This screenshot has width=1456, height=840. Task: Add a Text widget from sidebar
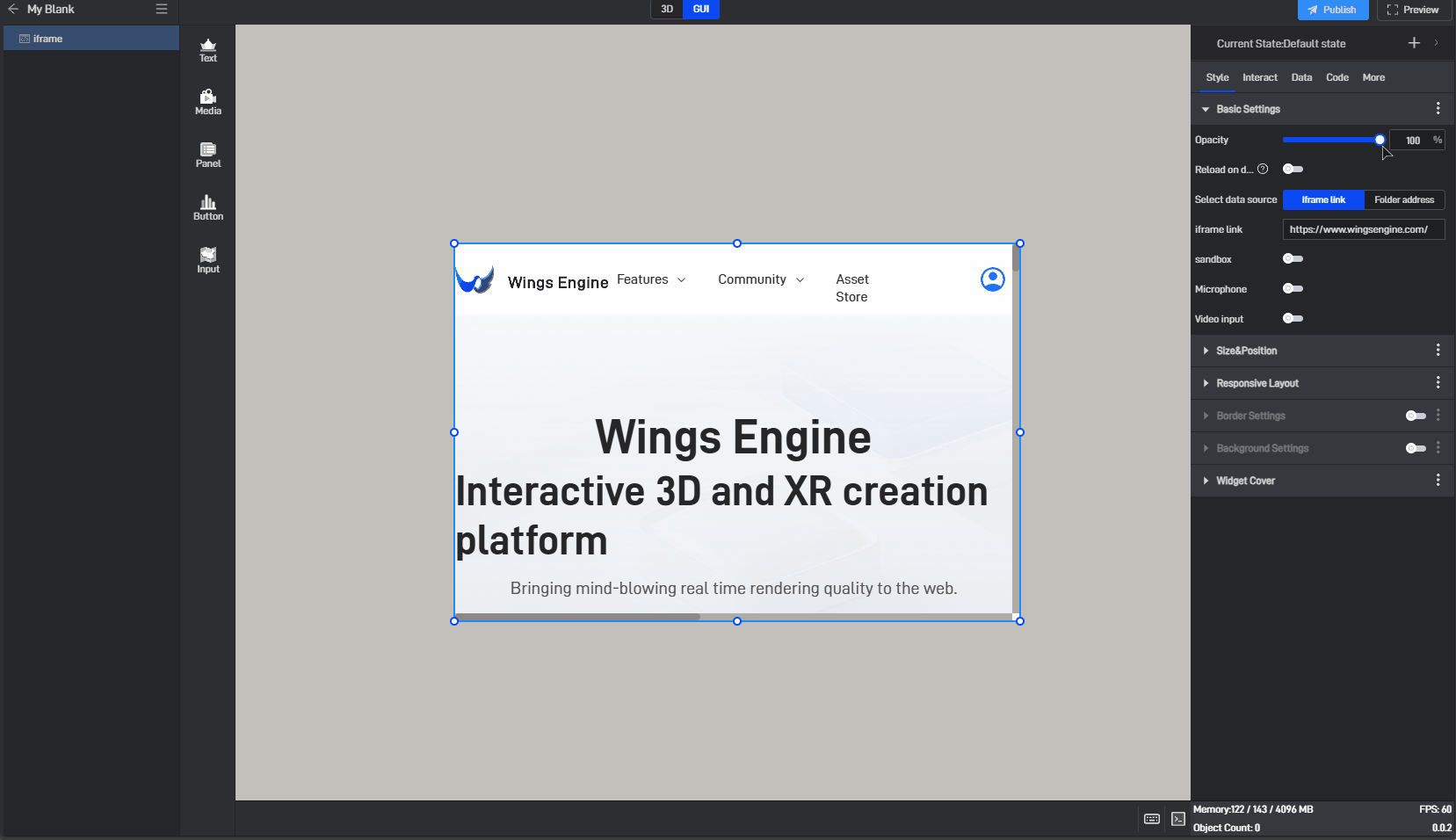tap(208, 50)
